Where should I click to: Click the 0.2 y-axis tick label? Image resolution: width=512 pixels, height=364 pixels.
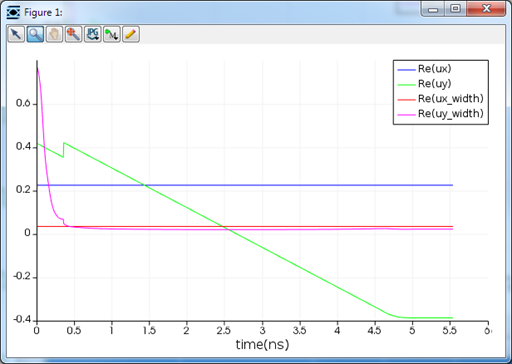click(23, 190)
